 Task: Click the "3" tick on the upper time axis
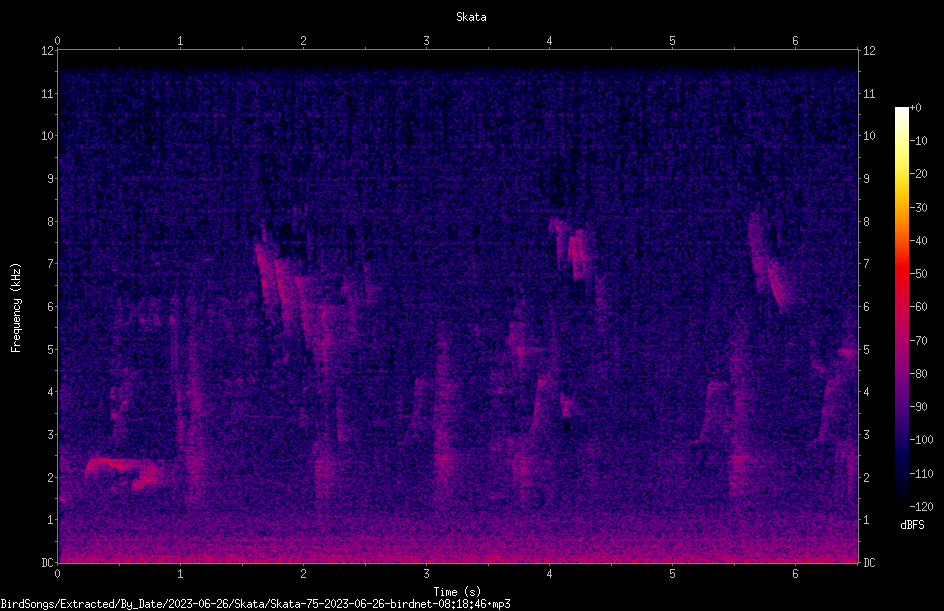click(x=426, y=41)
